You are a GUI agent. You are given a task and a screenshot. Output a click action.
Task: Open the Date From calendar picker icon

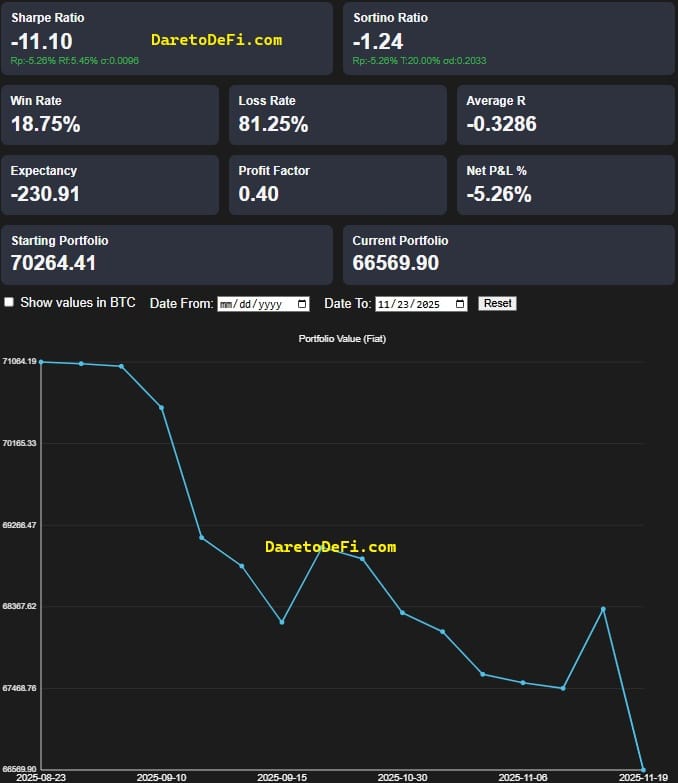302,304
